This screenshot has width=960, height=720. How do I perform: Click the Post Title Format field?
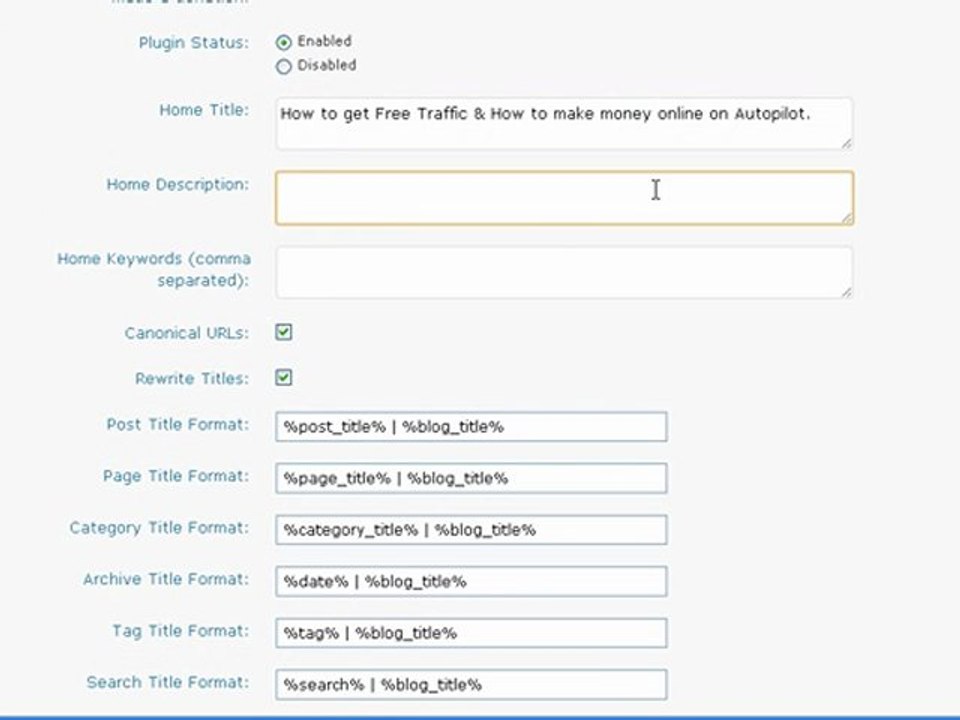click(471, 427)
